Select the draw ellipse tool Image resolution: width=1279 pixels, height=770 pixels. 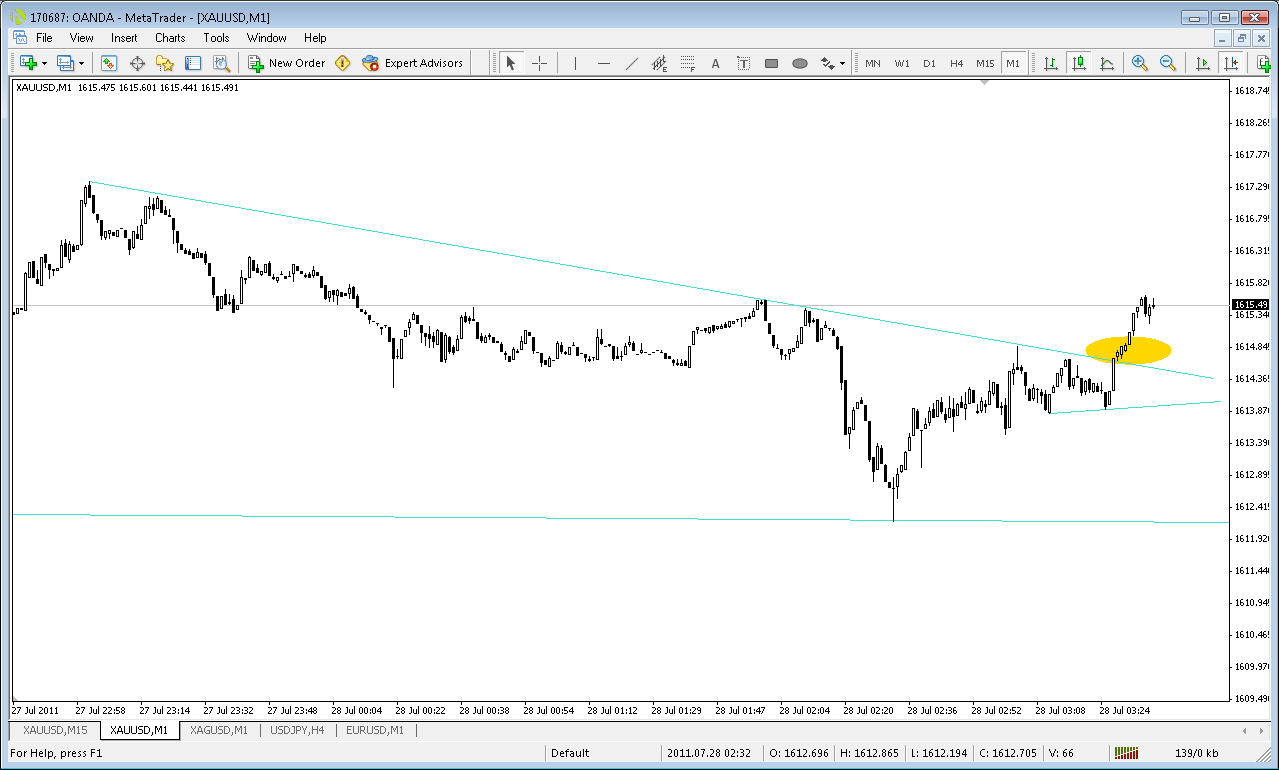pyautogui.click(x=800, y=63)
